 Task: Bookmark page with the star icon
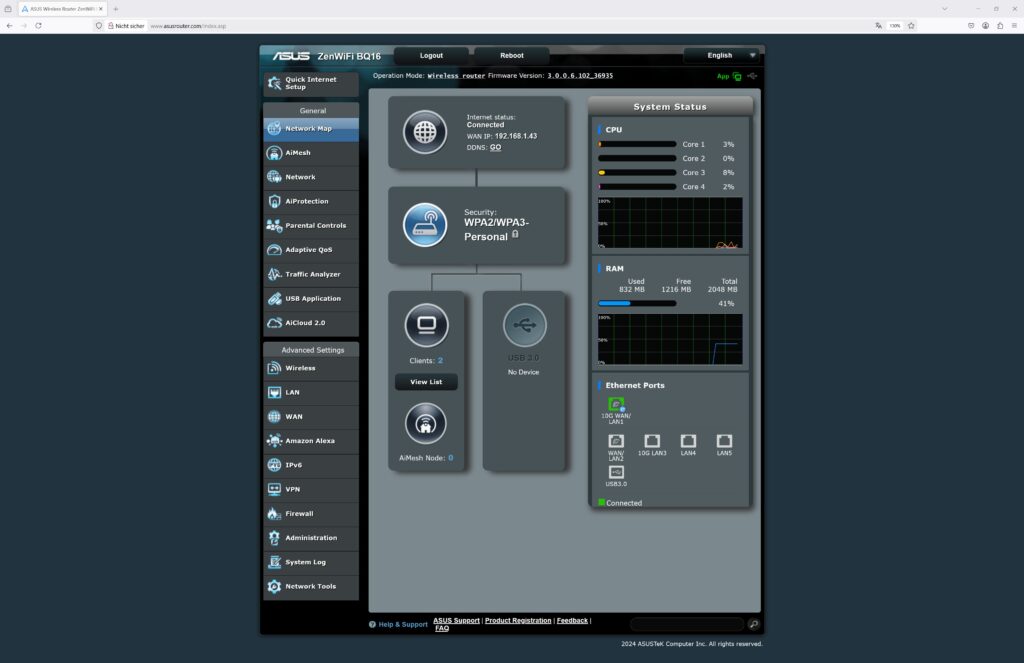click(x=911, y=25)
